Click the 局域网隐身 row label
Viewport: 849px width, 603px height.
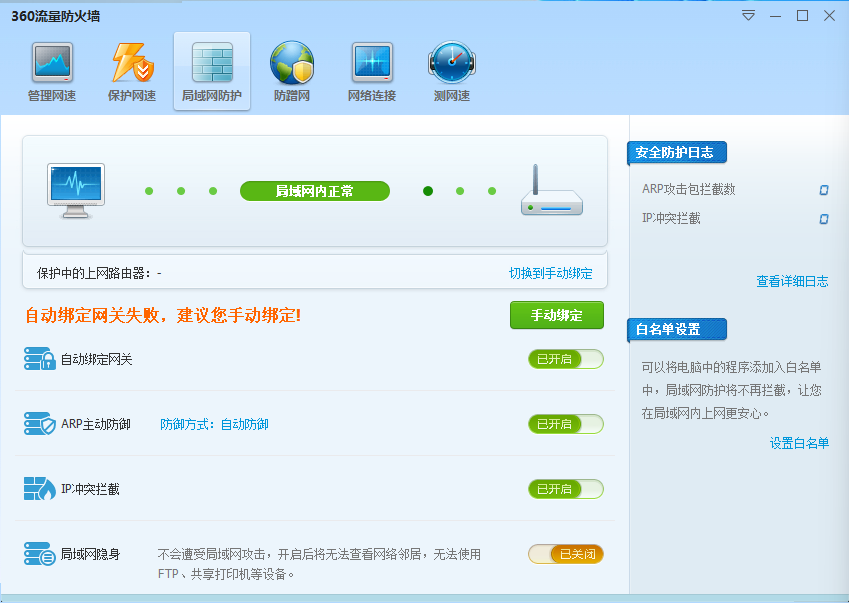(90, 554)
